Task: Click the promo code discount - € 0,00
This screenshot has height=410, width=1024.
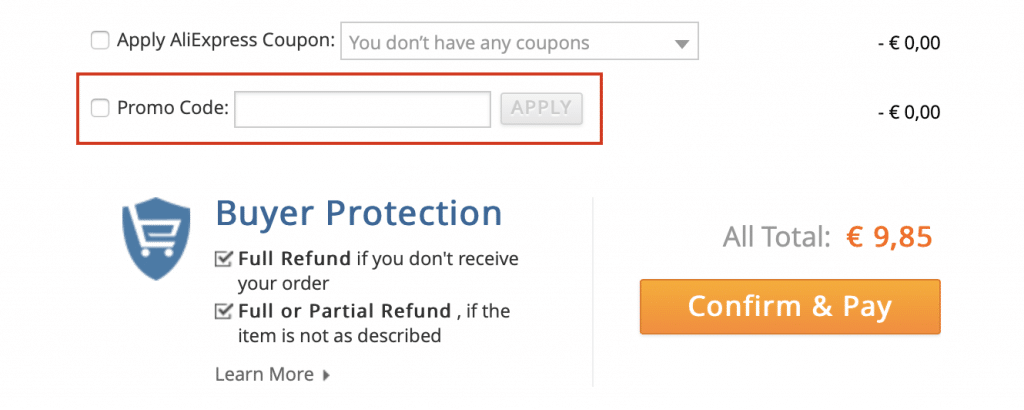Action: (909, 112)
